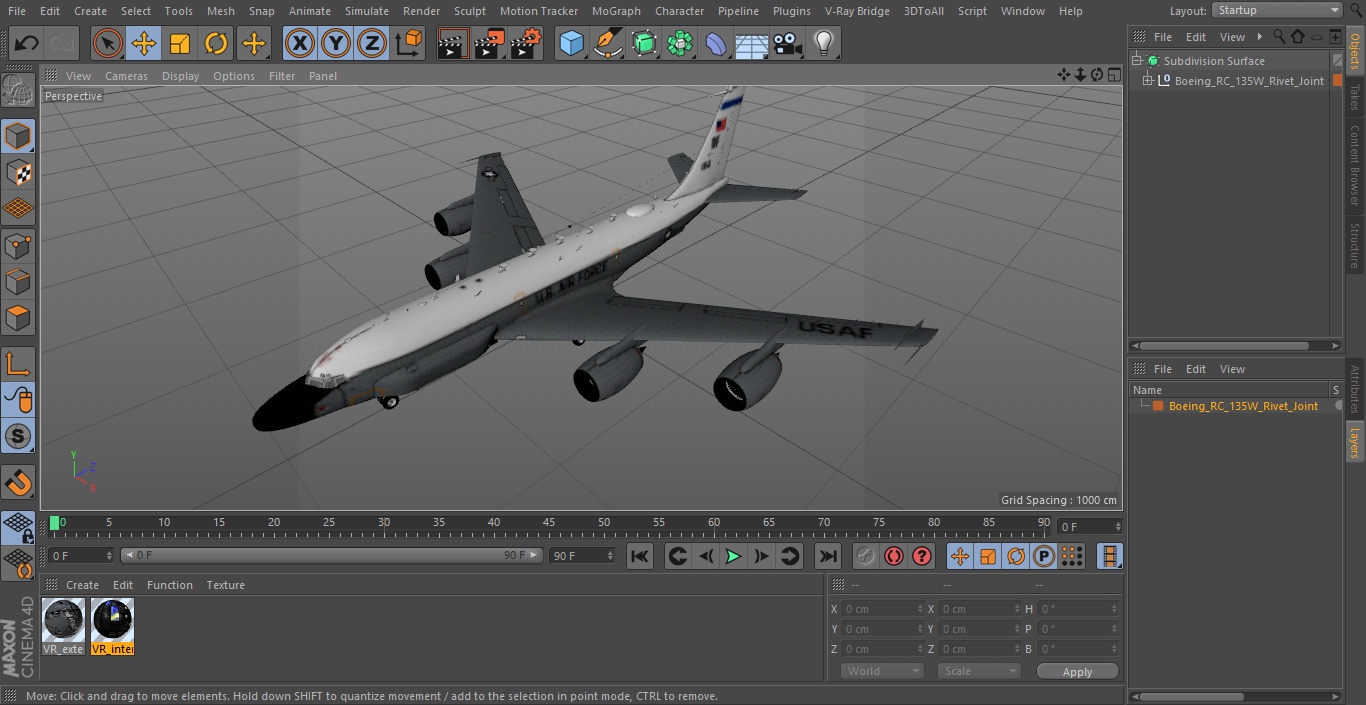1366x705 pixels.
Task: Click viewport maximize toggle icon
Action: [1114, 75]
